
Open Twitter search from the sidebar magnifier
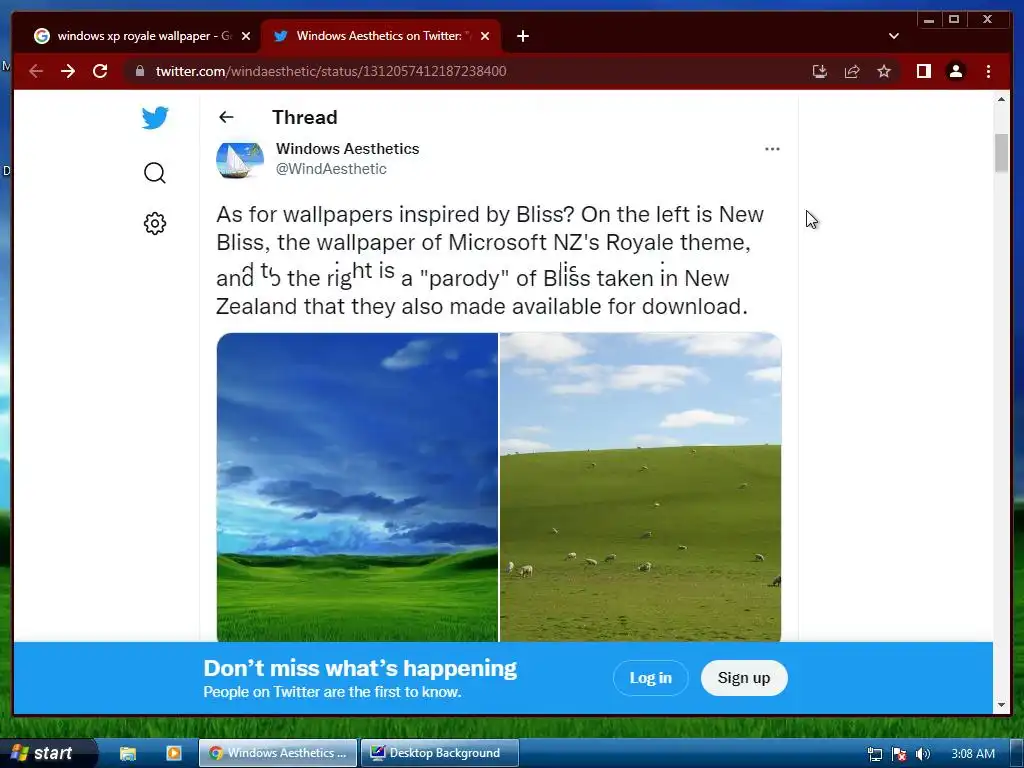(x=155, y=173)
